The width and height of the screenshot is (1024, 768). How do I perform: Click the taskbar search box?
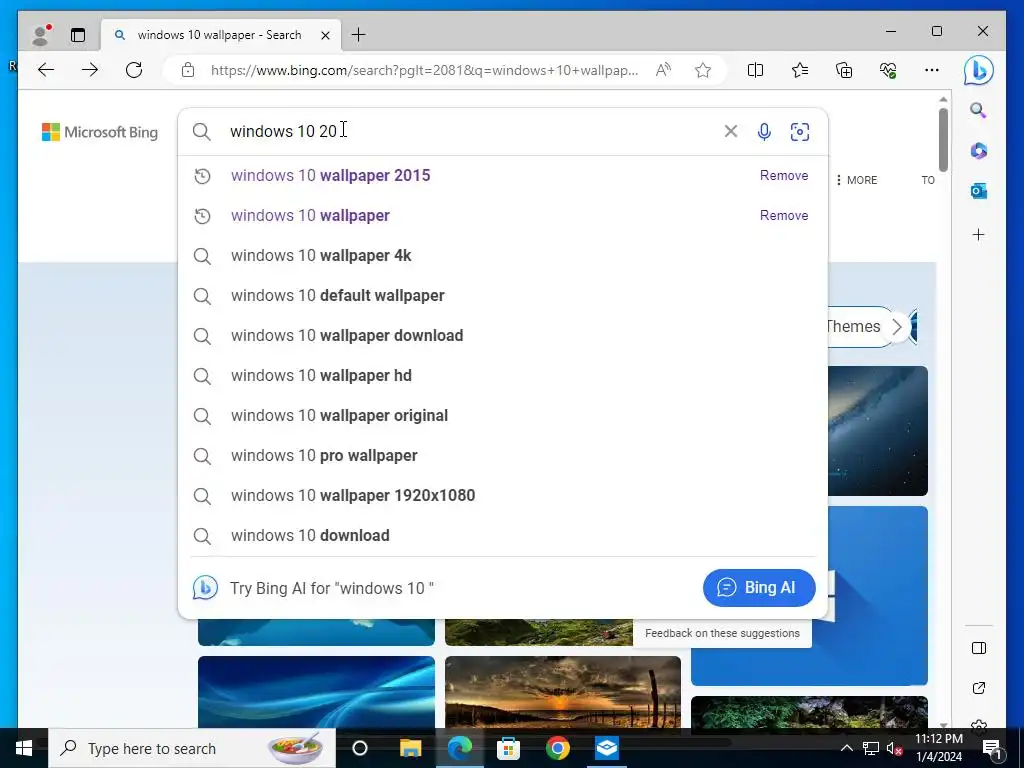coord(192,748)
